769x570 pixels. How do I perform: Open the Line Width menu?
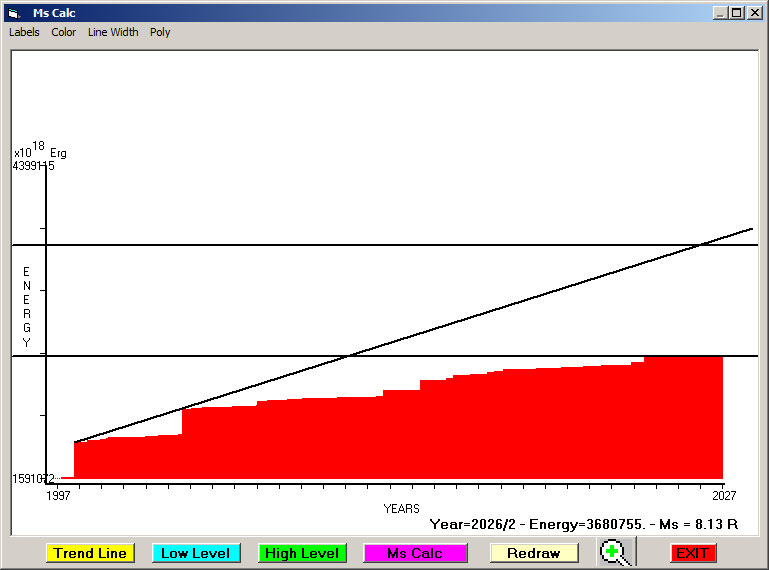113,32
